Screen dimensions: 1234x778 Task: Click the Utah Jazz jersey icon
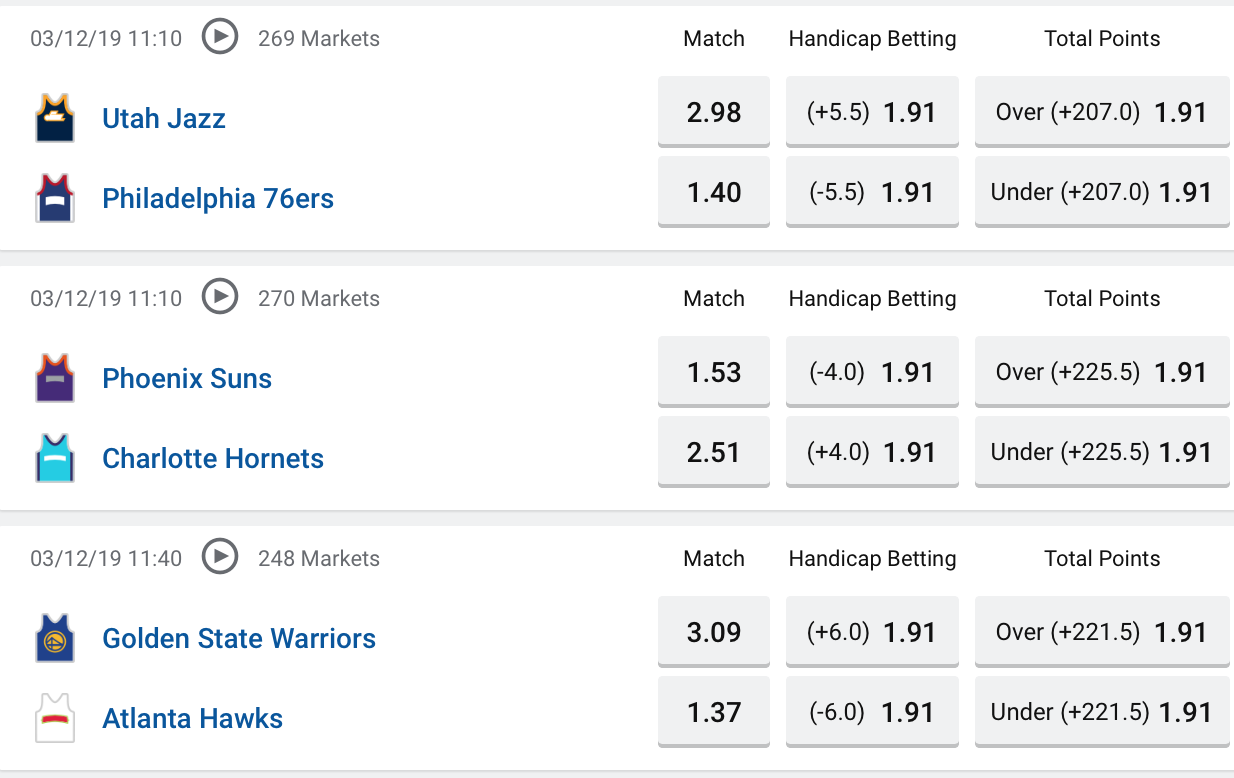tap(55, 118)
